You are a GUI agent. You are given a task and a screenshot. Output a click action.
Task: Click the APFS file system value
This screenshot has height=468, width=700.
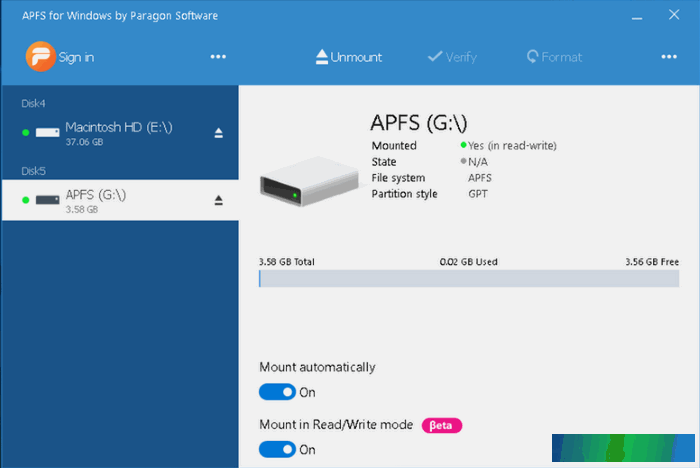[x=480, y=178]
